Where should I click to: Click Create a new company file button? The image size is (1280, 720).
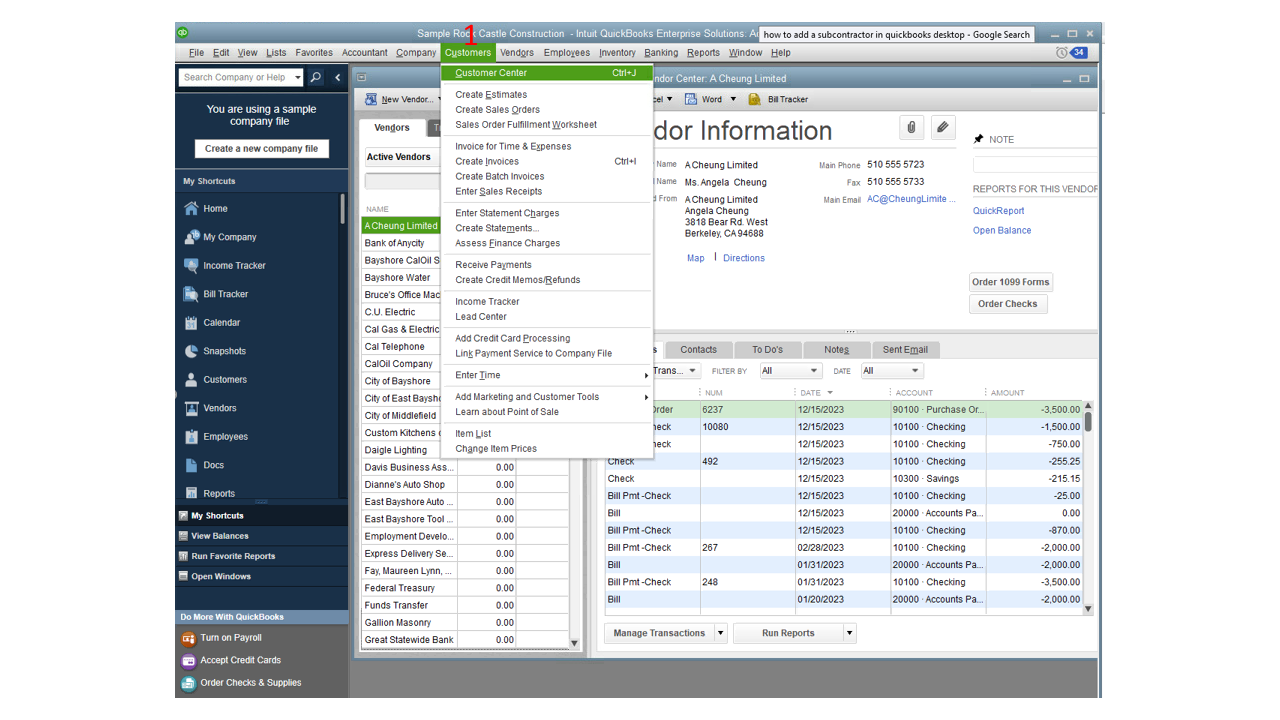coord(261,149)
